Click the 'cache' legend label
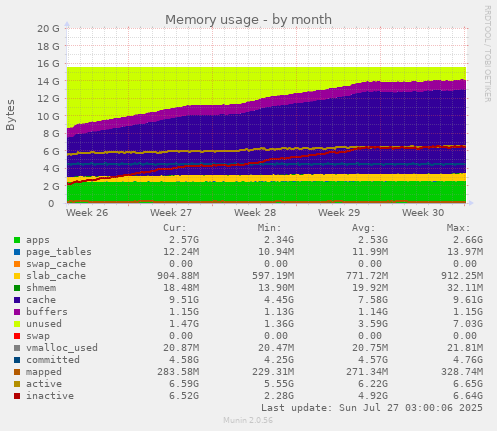Image resolution: width=497 pixels, height=431 pixels. (41, 300)
